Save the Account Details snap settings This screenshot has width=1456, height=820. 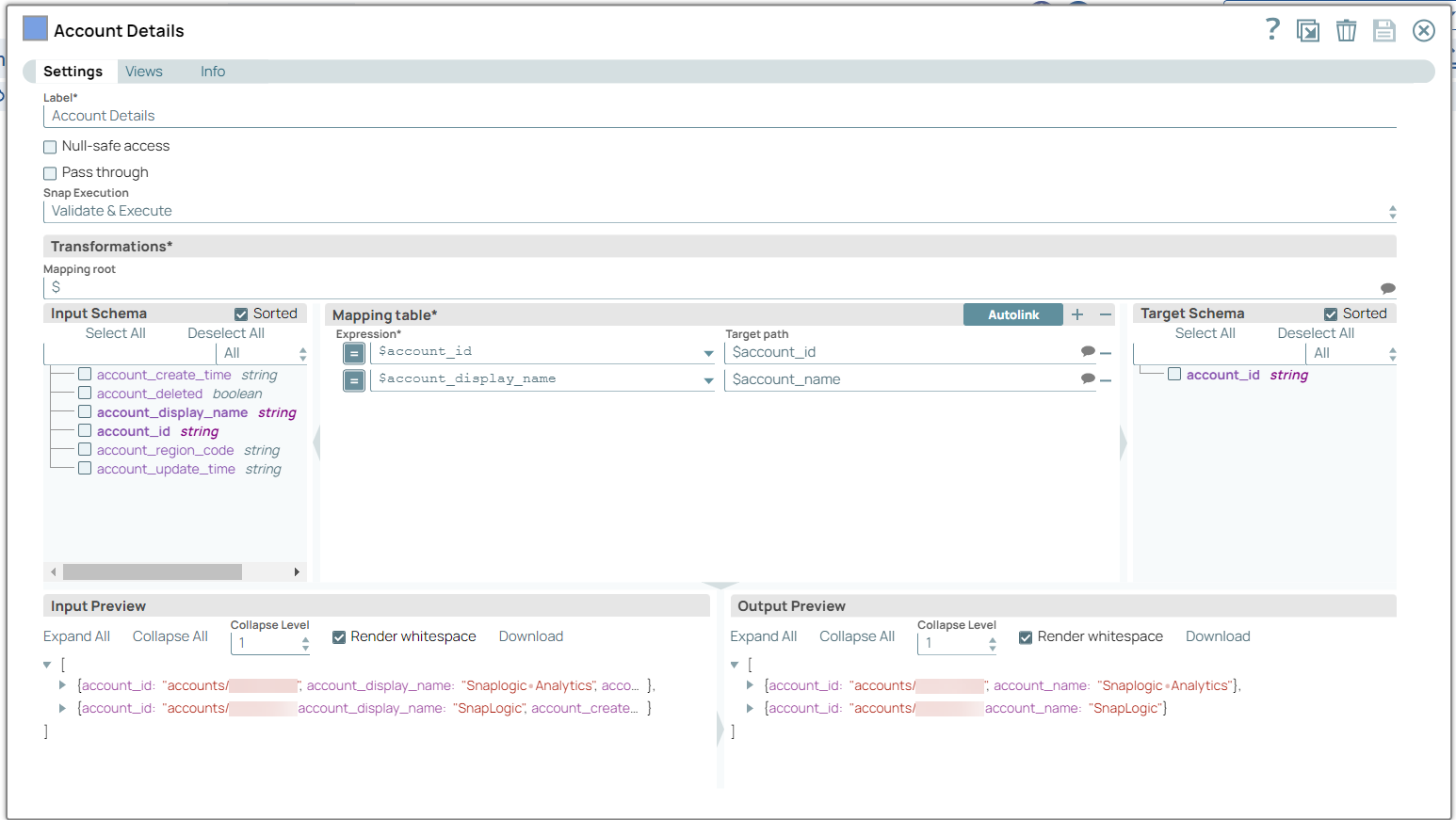click(1383, 29)
